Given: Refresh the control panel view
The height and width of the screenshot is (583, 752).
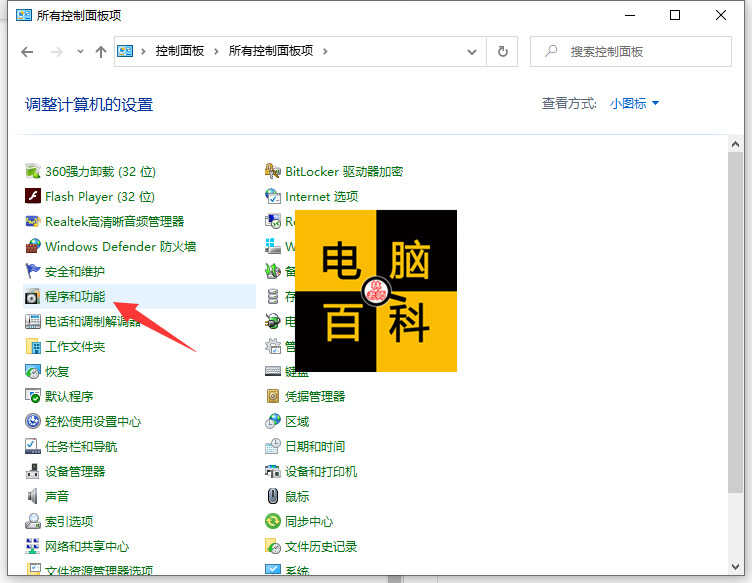Looking at the screenshot, I should [502, 51].
